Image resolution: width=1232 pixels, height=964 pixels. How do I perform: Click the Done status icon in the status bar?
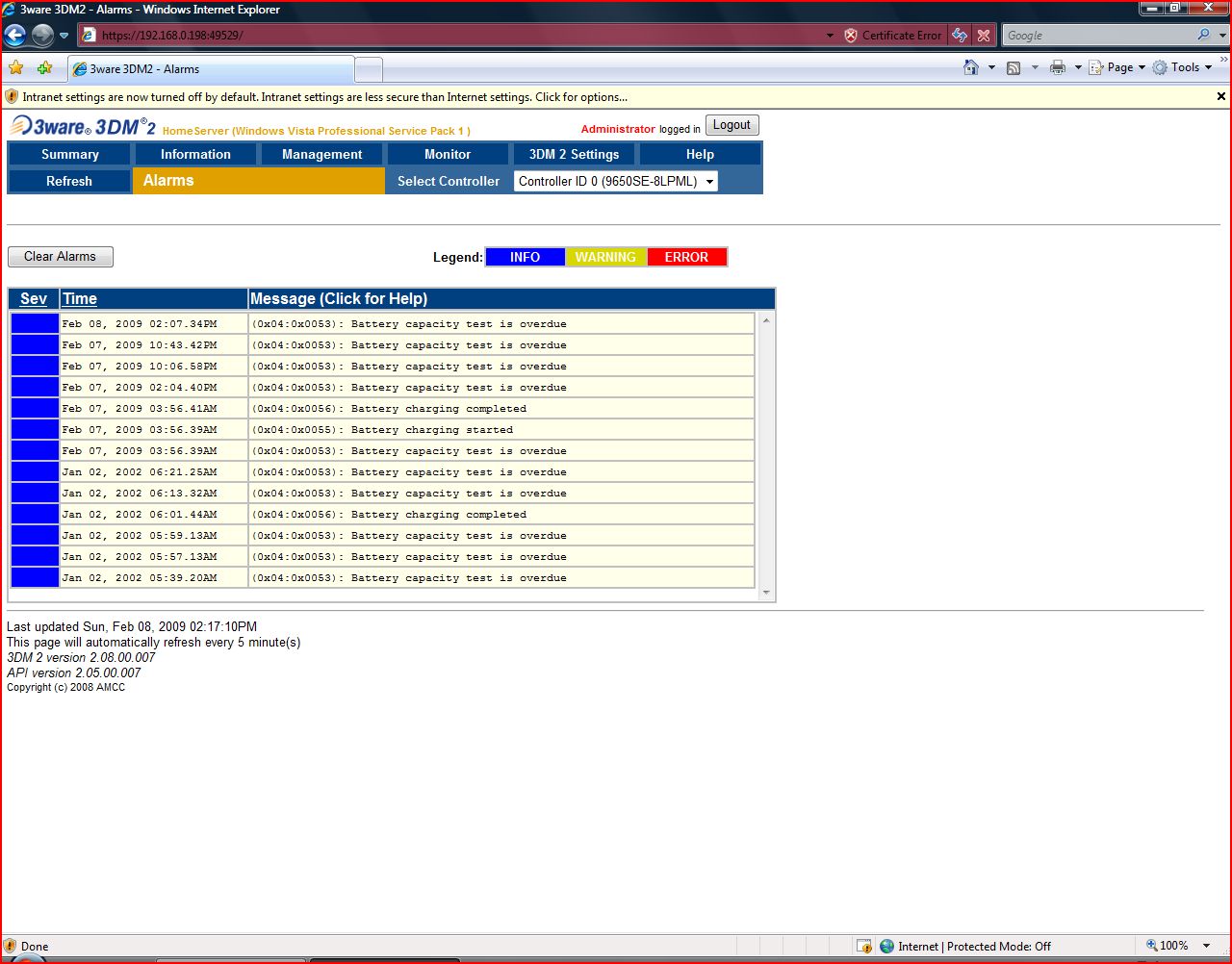(11, 946)
